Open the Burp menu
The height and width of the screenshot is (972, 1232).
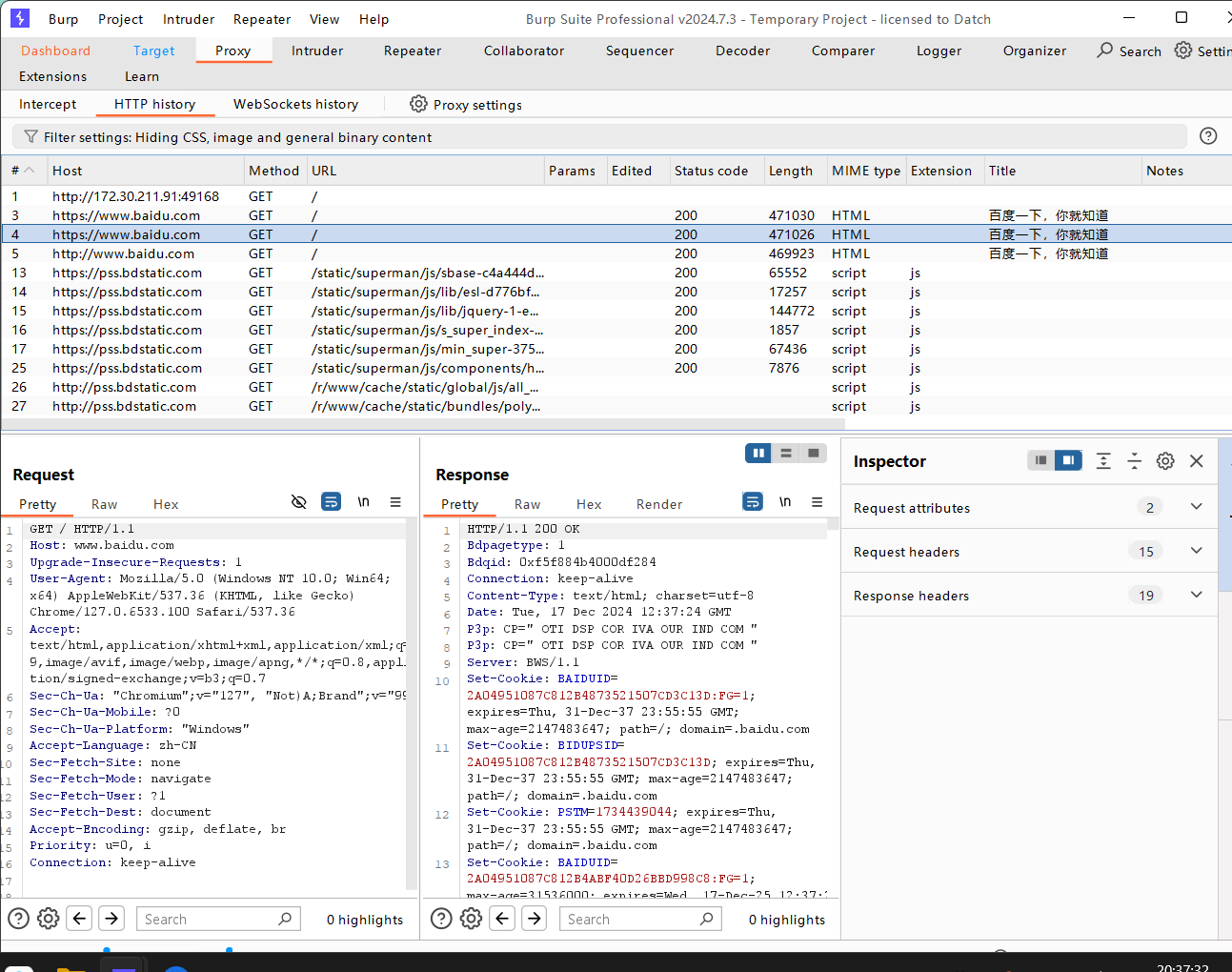click(64, 19)
